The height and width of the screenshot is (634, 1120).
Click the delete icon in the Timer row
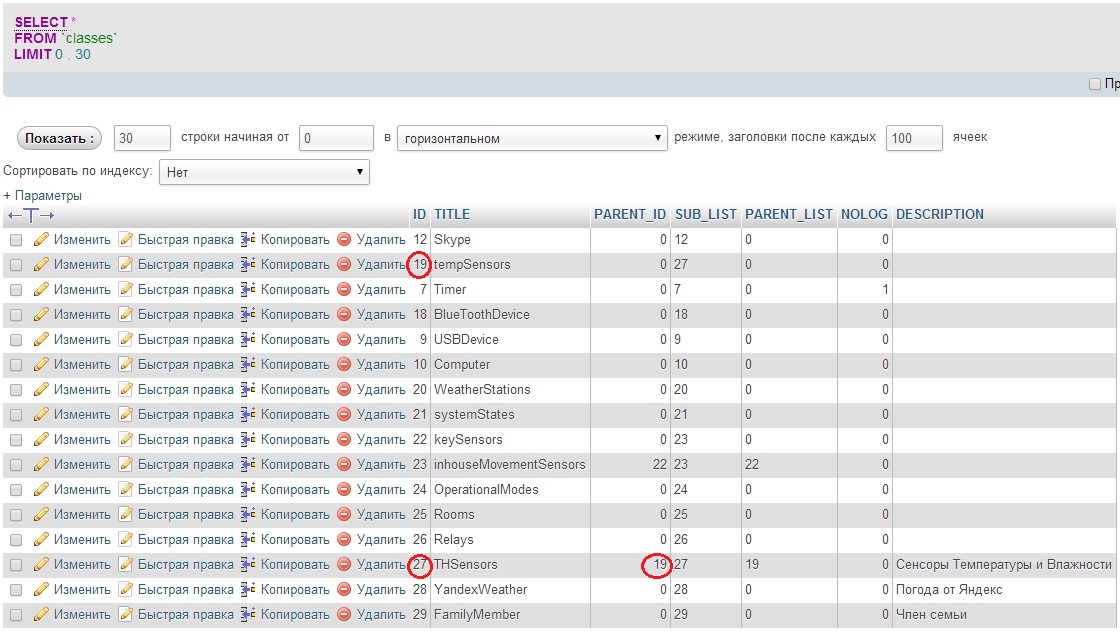[344, 290]
